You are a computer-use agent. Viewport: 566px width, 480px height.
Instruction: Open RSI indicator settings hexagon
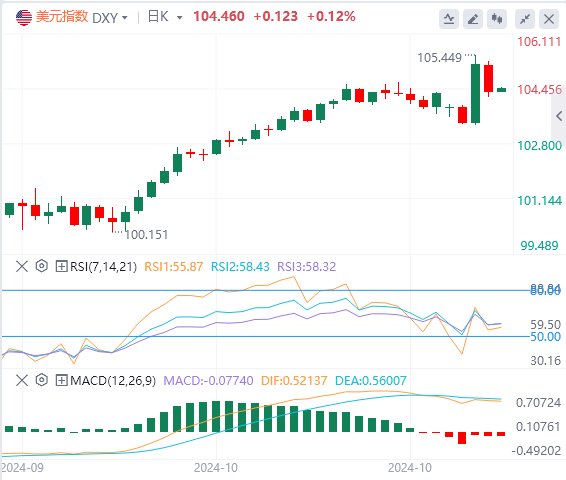tap(42, 266)
